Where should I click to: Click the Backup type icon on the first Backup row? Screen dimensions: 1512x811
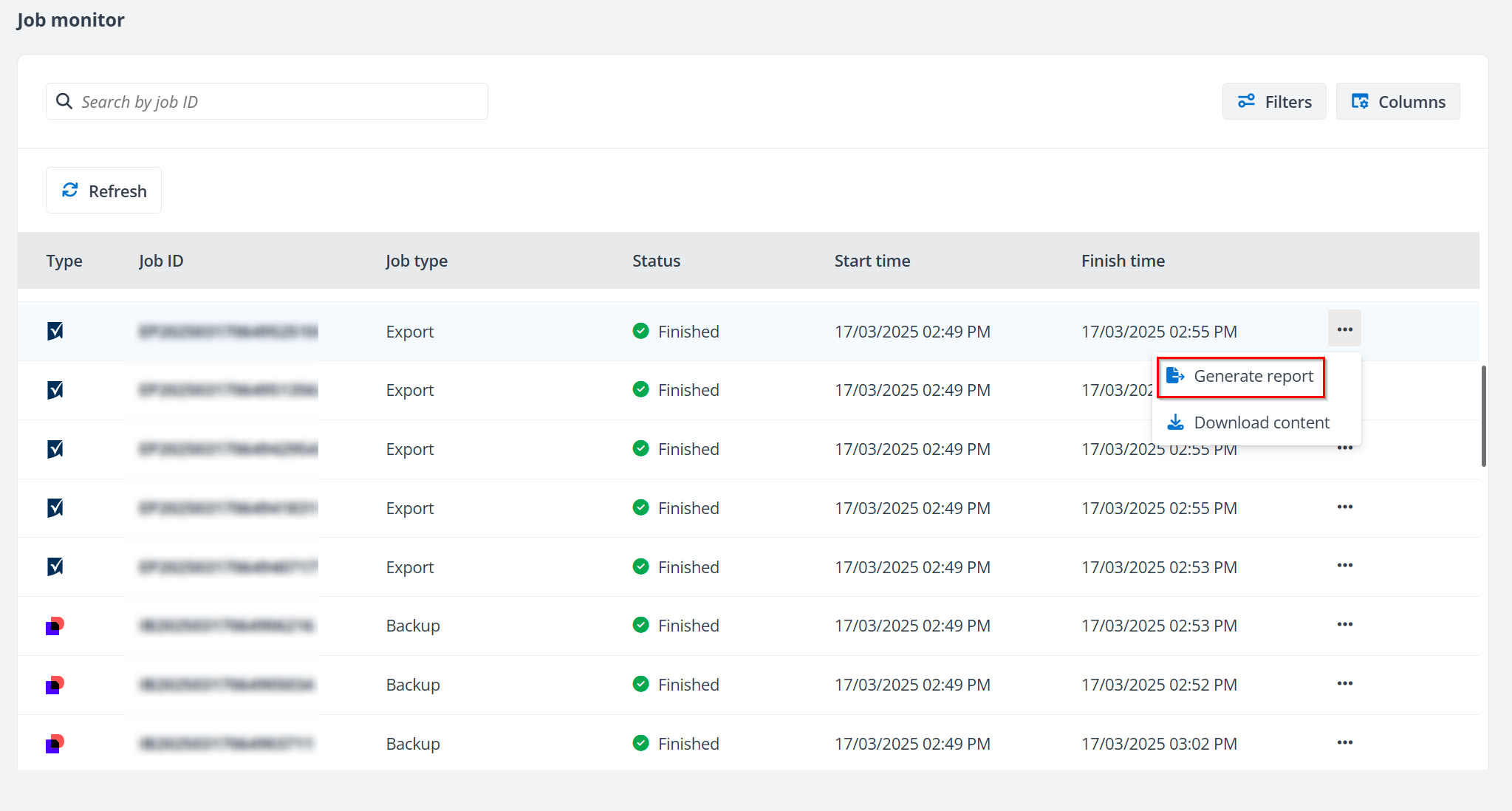(55, 626)
